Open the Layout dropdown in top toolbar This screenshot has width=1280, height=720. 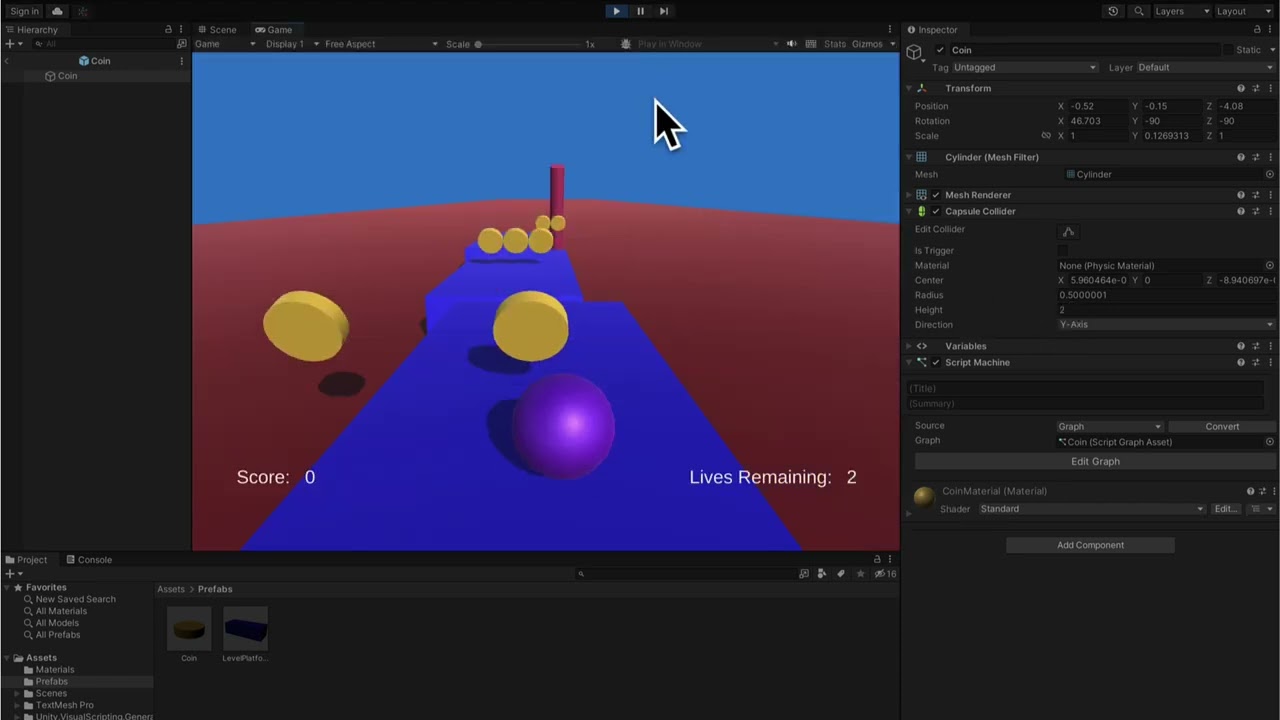[1243, 11]
